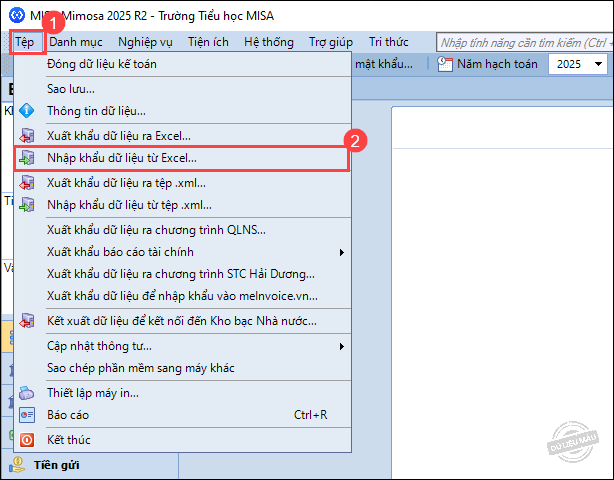Select Thiết lập máy in... entry
Screen dimensions: 614x480
click(182, 393)
